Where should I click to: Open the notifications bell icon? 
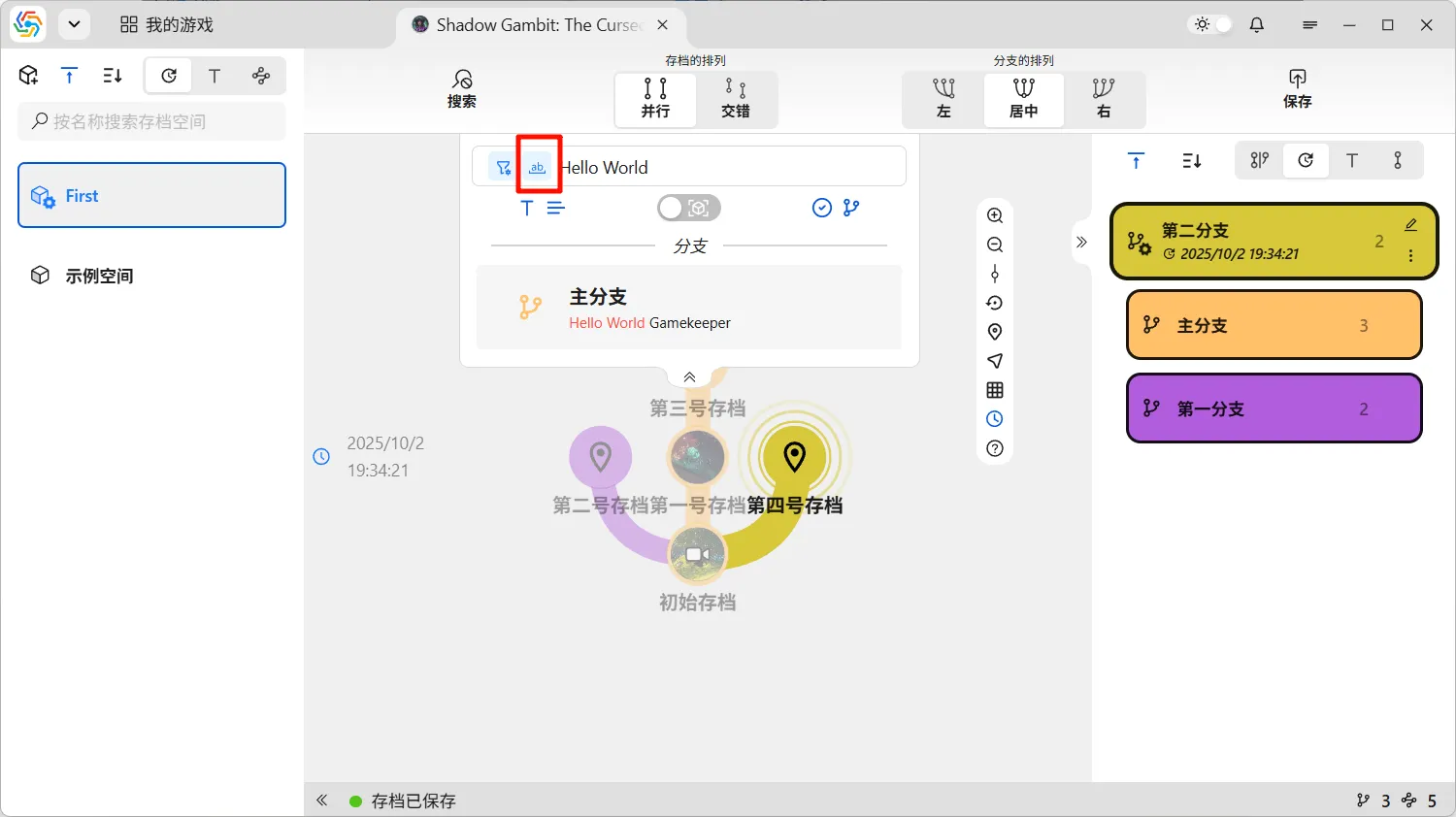coord(1257,25)
